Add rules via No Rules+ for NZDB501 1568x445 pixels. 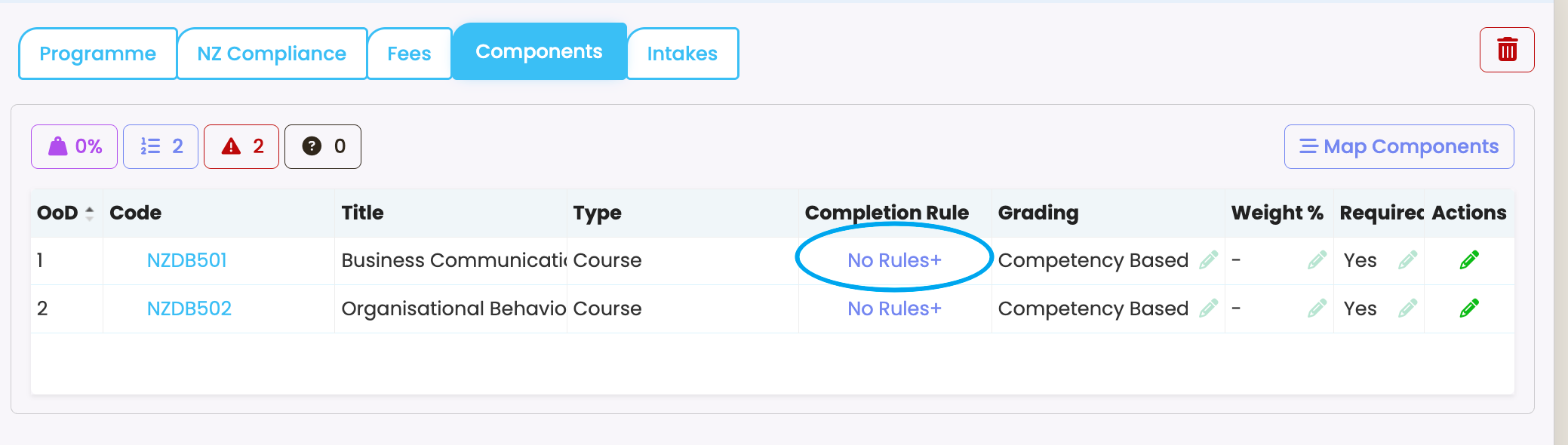click(x=894, y=260)
